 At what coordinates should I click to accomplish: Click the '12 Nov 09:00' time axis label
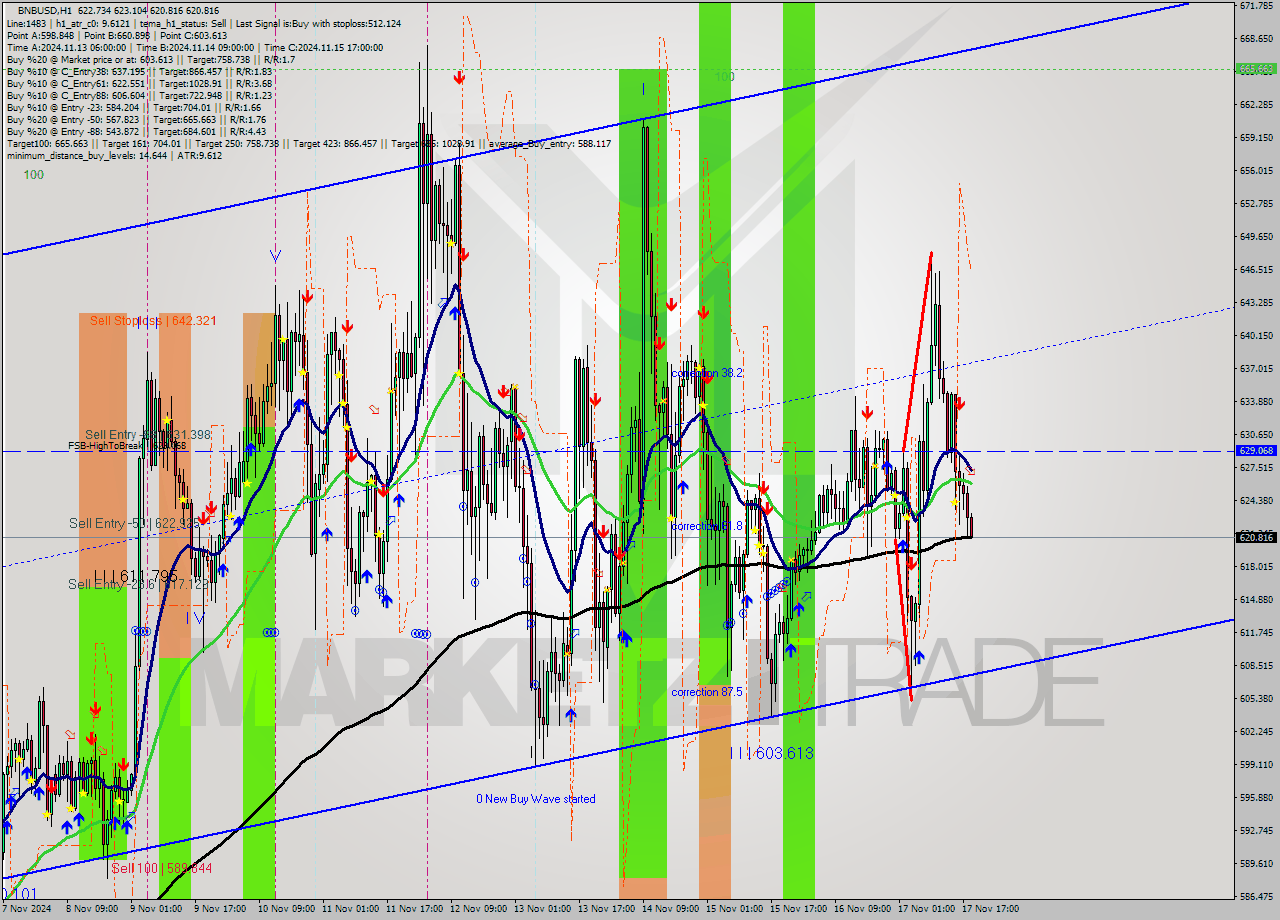(x=478, y=909)
